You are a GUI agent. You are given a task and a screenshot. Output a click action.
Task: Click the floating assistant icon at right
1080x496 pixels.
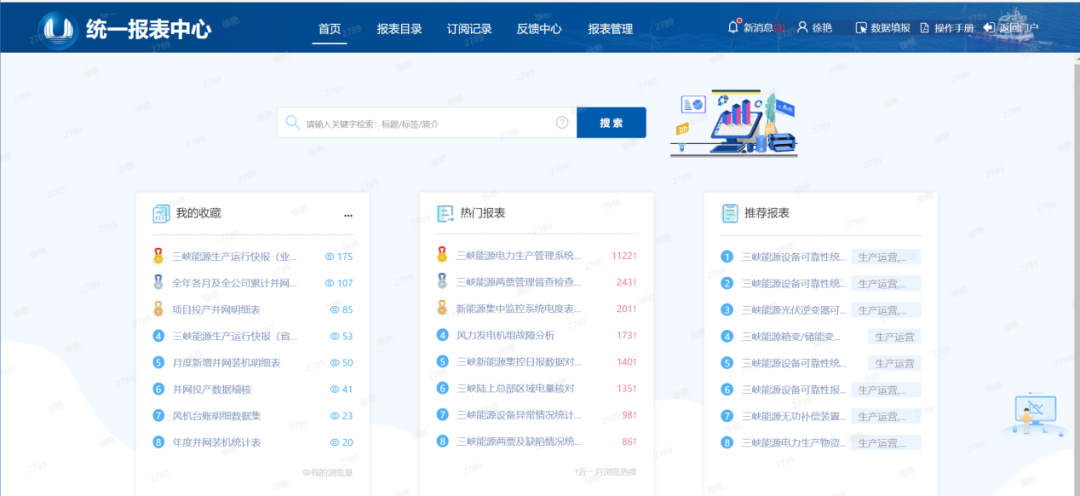click(x=1034, y=412)
